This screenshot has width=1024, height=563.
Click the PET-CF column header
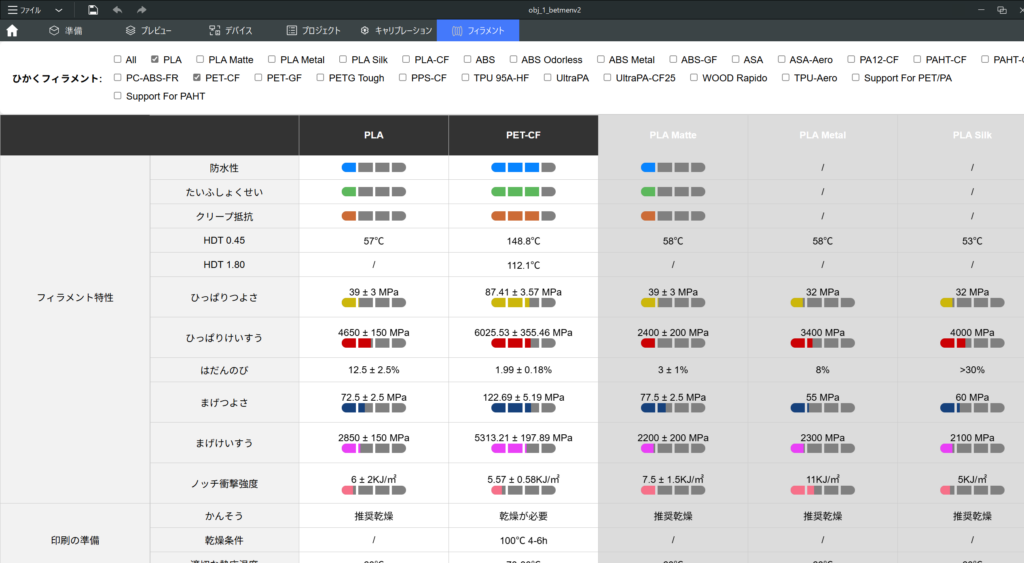click(523, 135)
